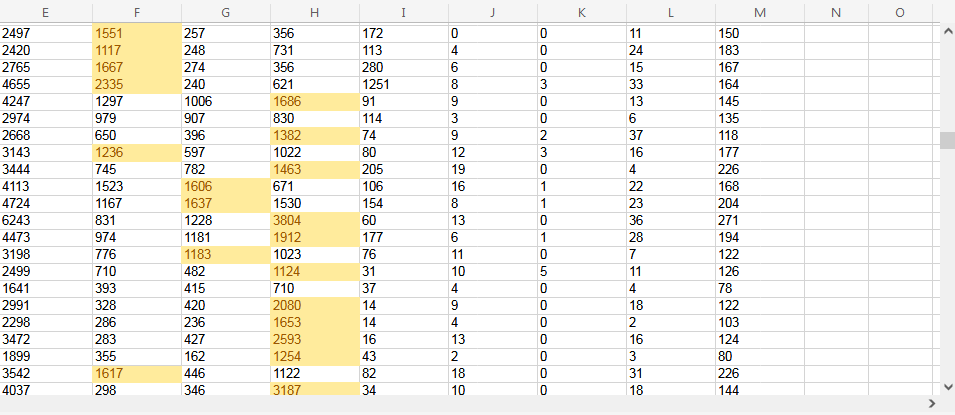955x415 pixels.
Task: Select highlighted cell 1236
Action: pyautogui.click(x=137, y=153)
